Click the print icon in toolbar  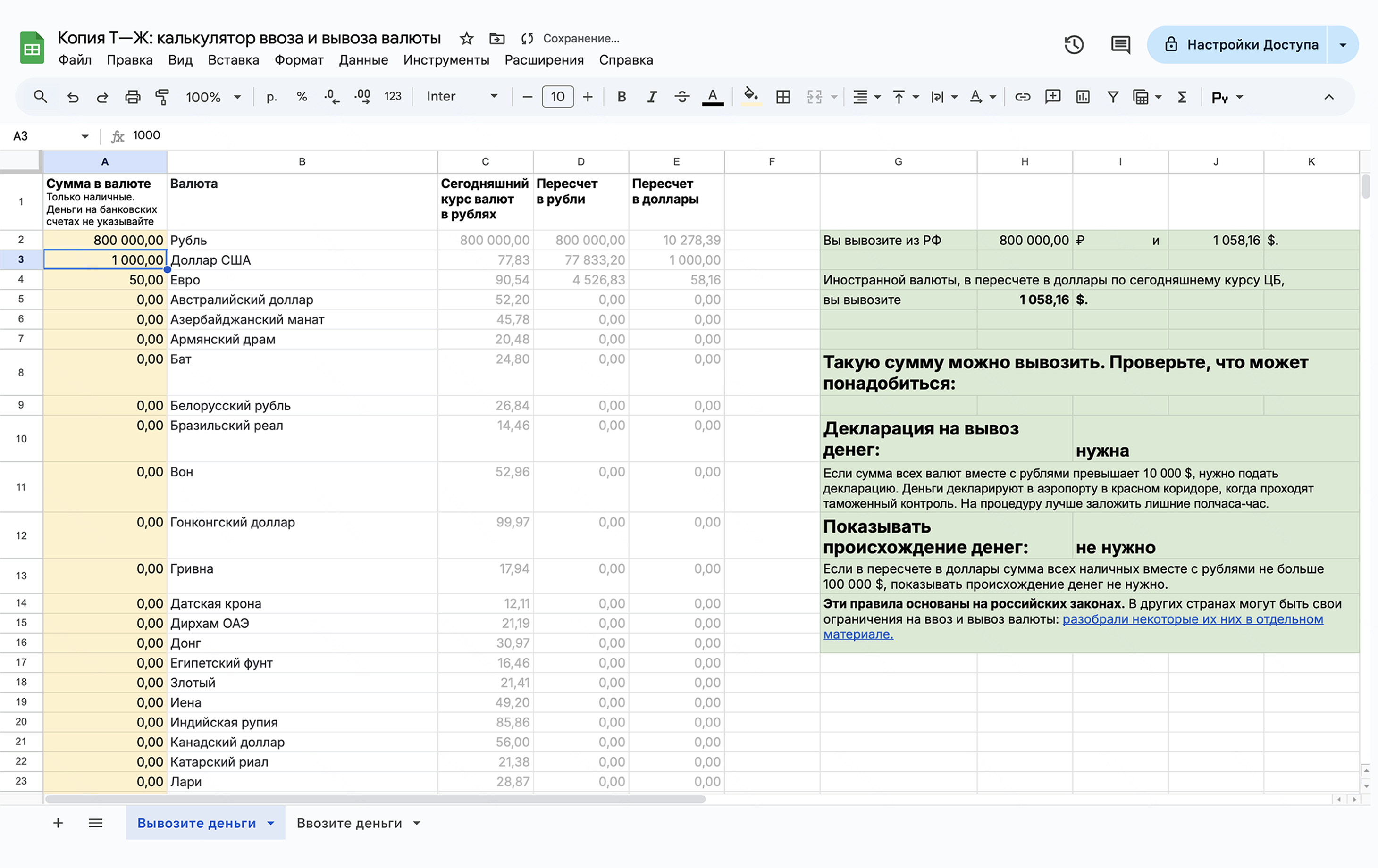point(132,97)
